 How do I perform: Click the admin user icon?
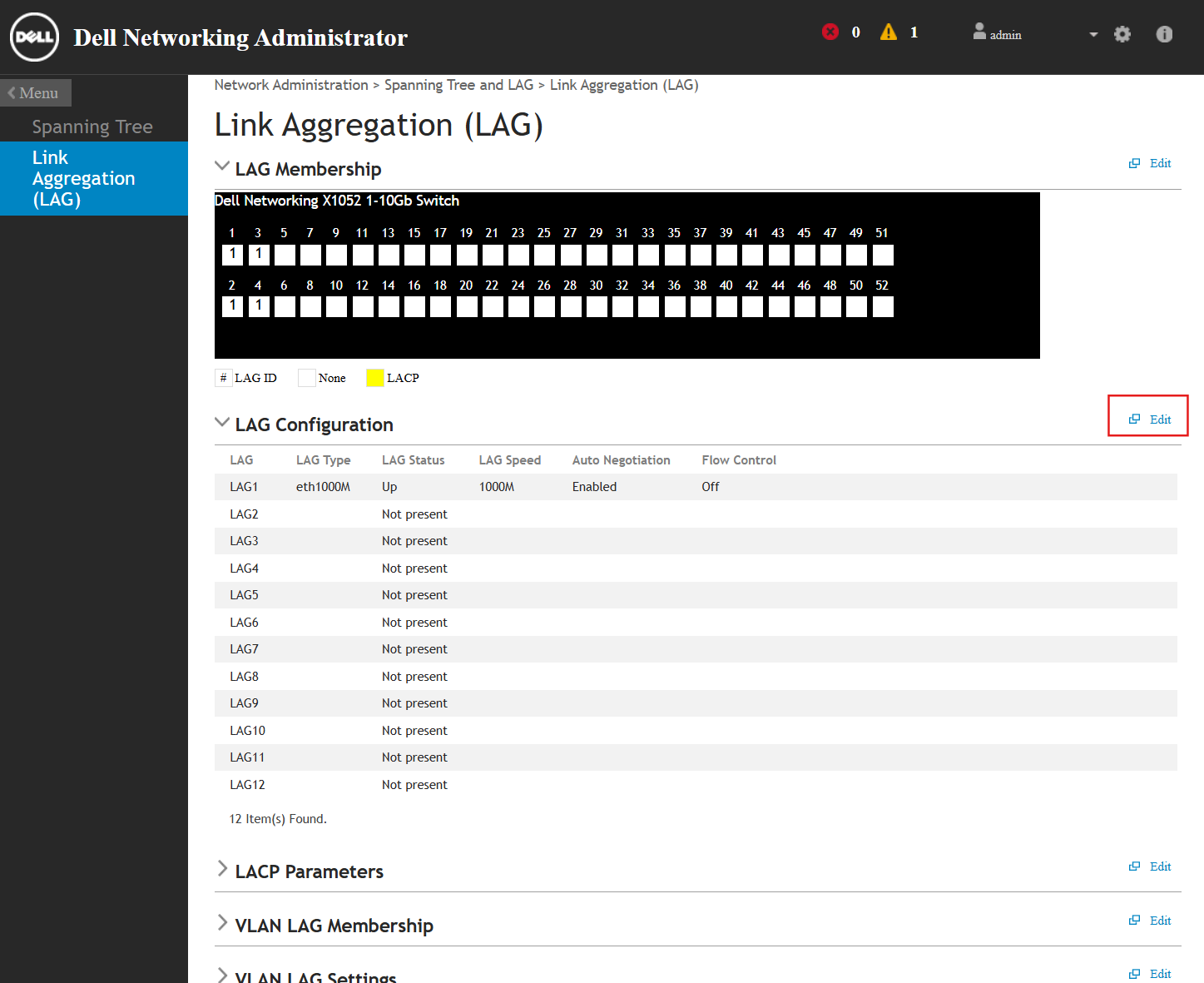[979, 32]
